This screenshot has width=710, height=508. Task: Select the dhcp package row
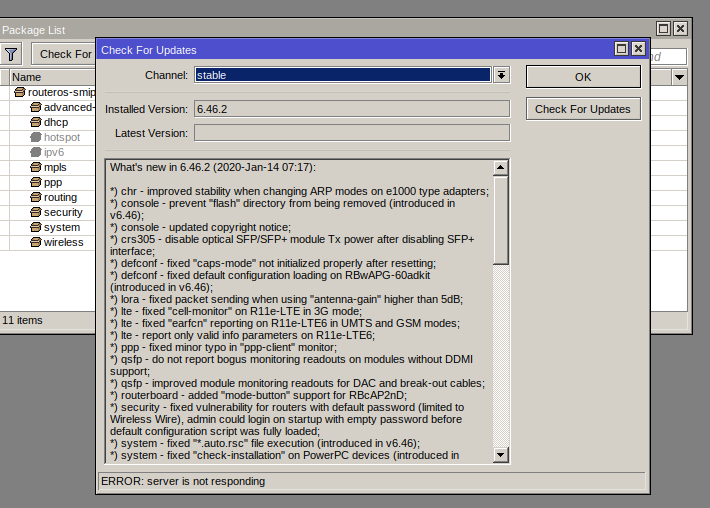[x=49, y=122]
